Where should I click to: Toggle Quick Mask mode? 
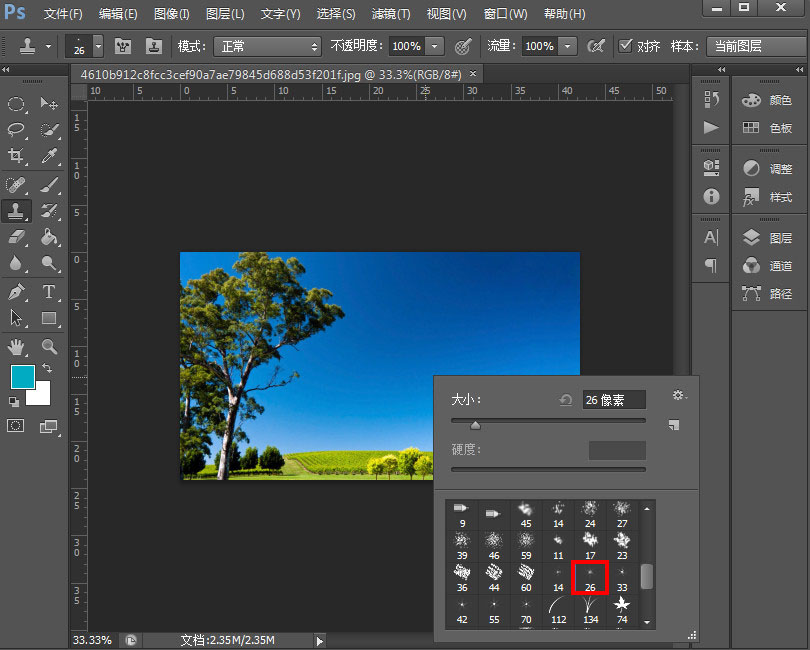point(15,426)
